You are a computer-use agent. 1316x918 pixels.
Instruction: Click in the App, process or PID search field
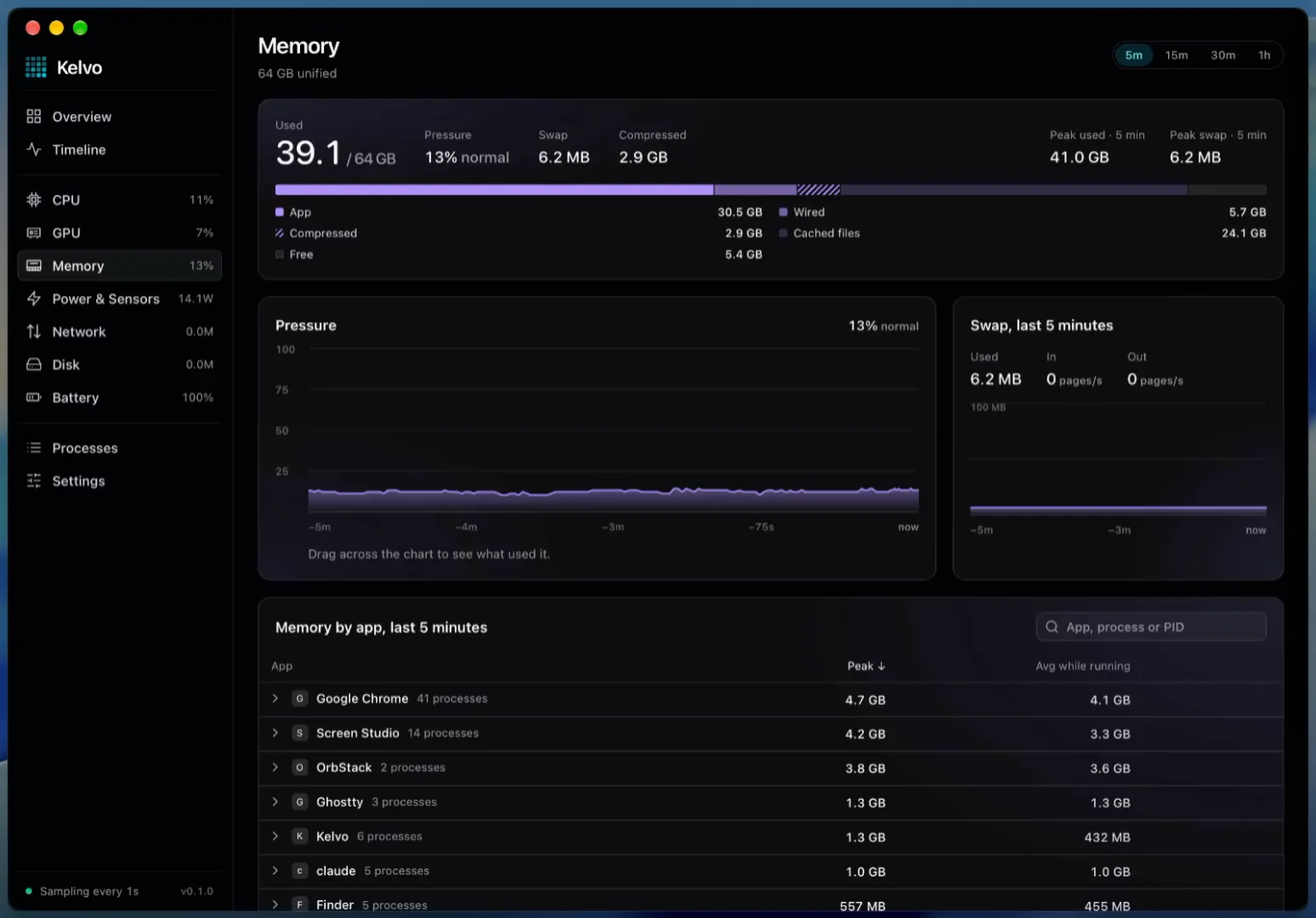(x=1151, y=626)
